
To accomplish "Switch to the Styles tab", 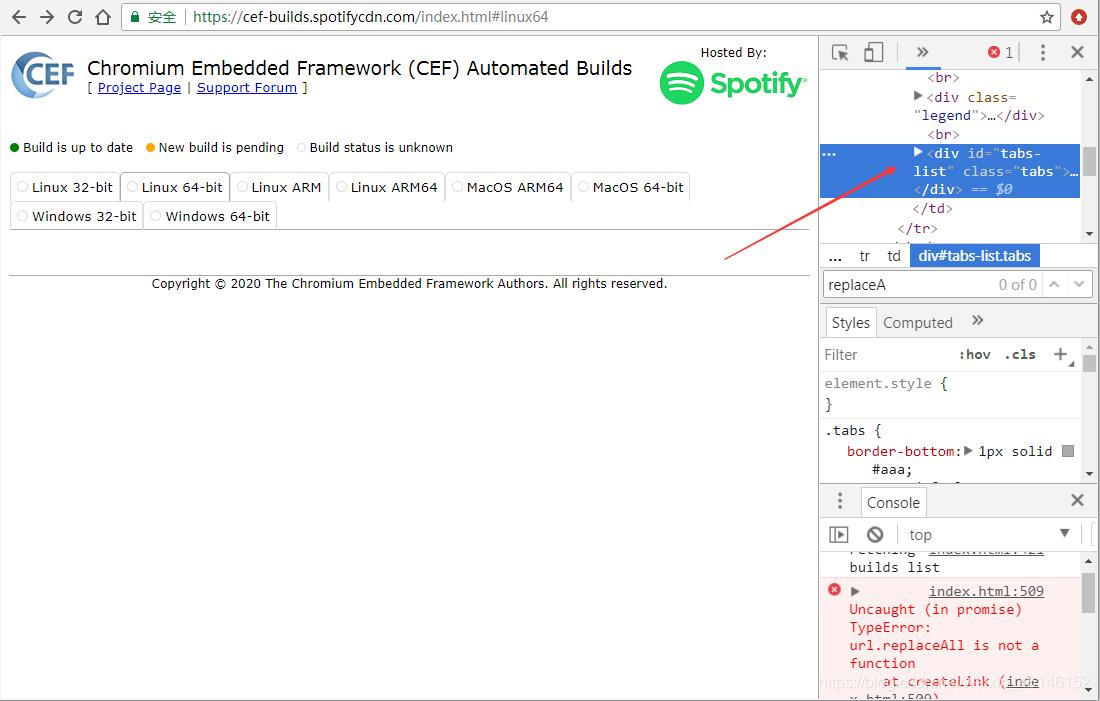I will (850, 323).
